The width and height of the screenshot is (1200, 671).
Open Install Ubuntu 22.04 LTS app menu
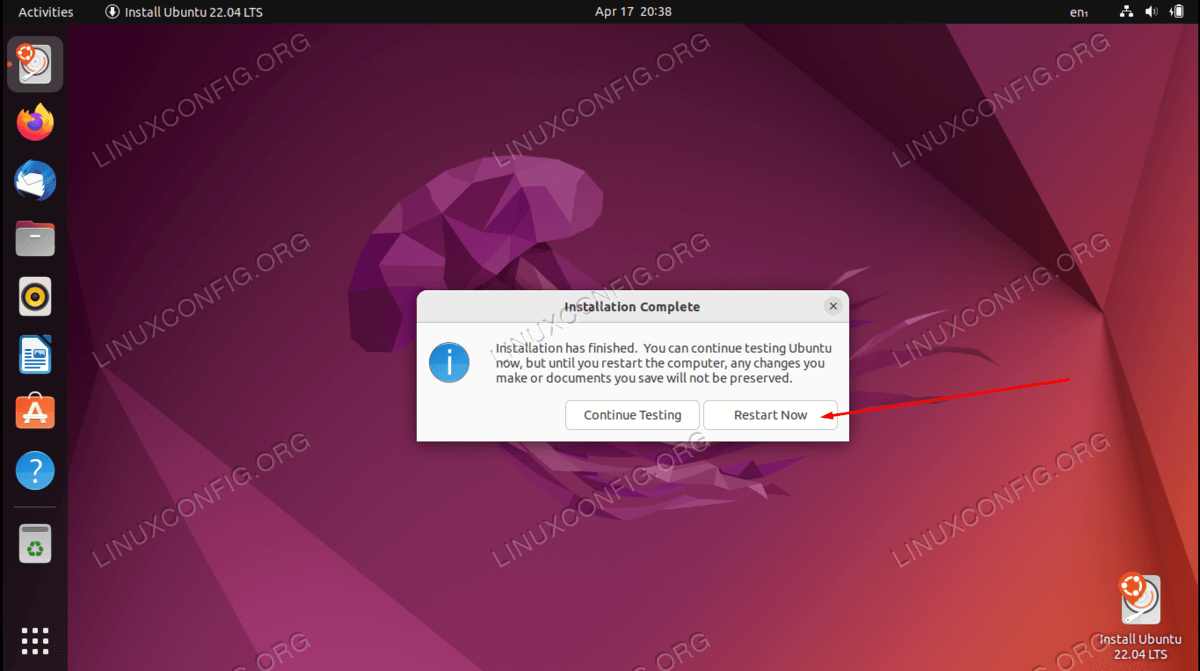coord(184,12)
